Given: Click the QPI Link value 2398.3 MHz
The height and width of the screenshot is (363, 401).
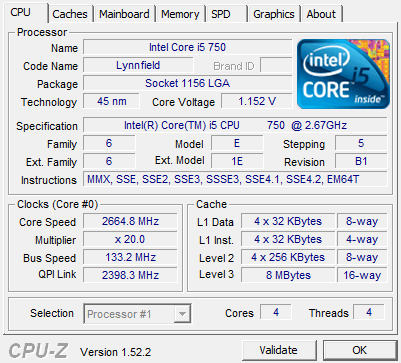Looking at the screenshot, I should 130,275.
